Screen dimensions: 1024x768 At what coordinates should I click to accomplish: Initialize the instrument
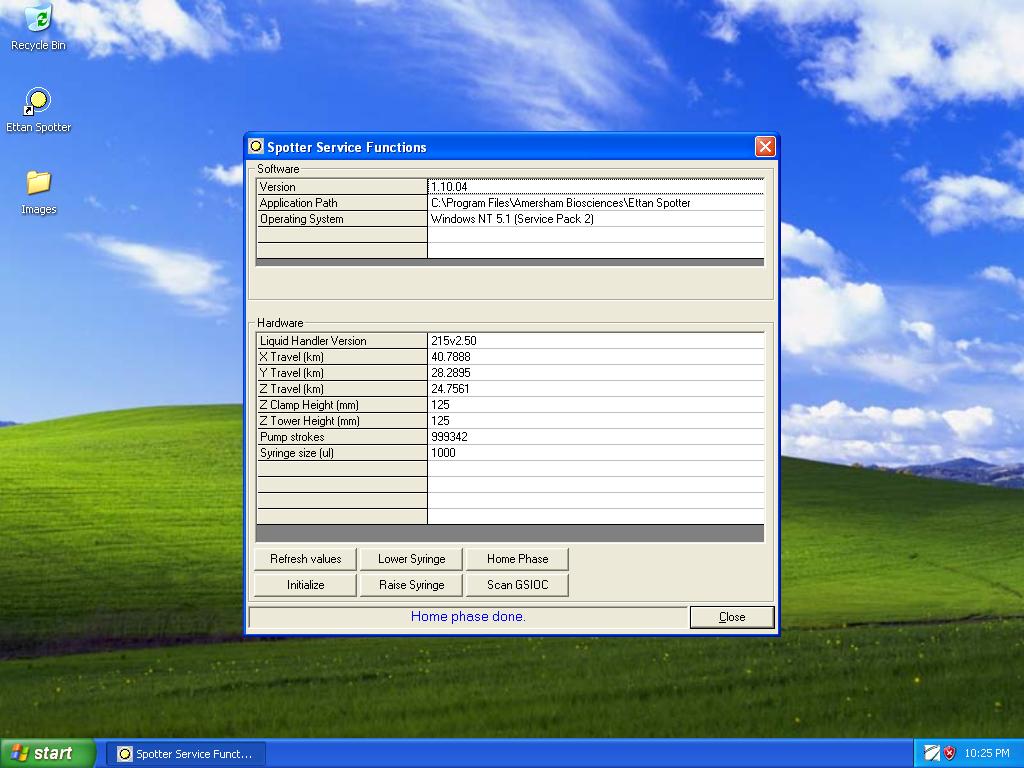coord(304,584)
